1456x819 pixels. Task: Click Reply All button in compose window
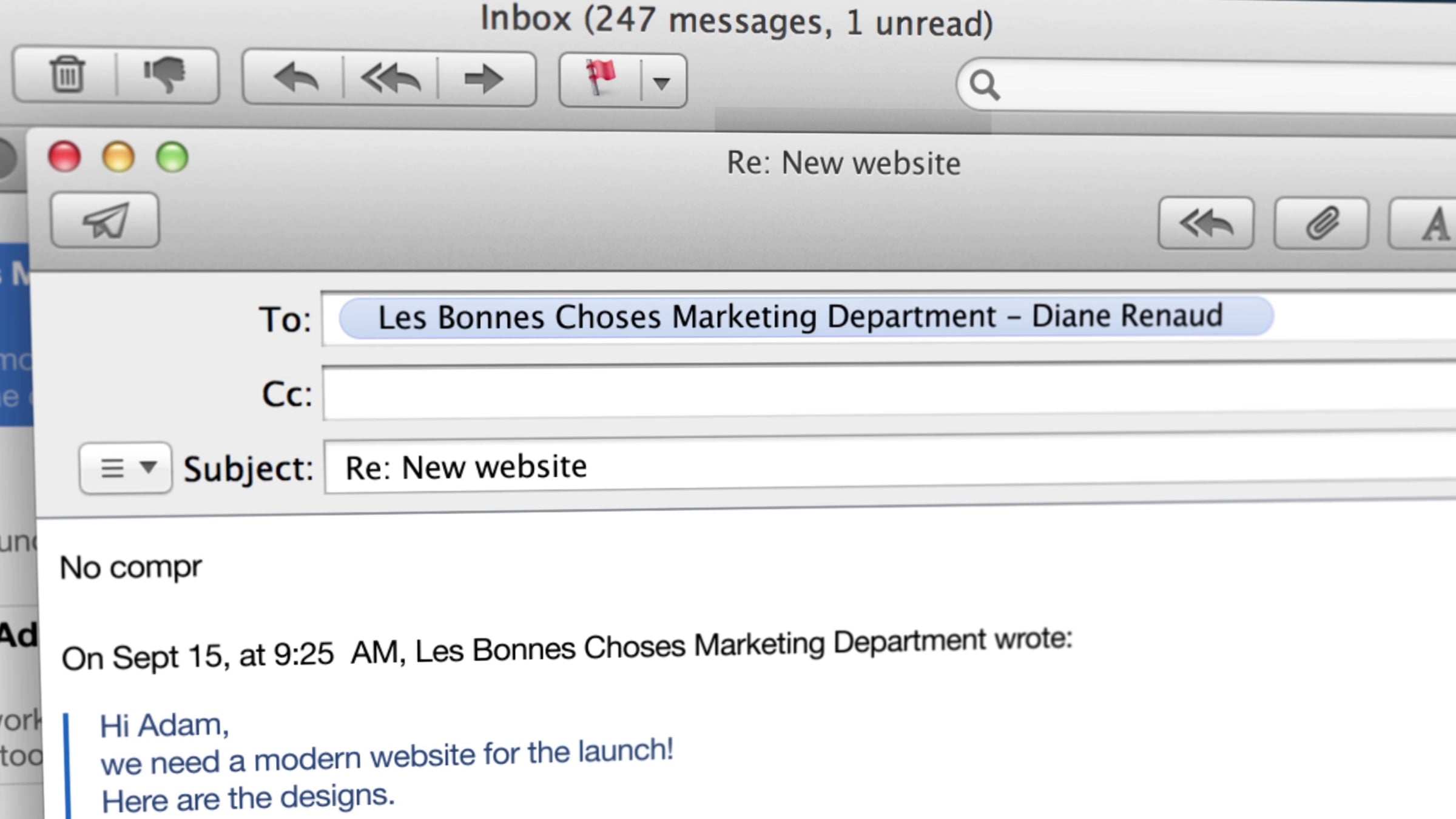1206,223
